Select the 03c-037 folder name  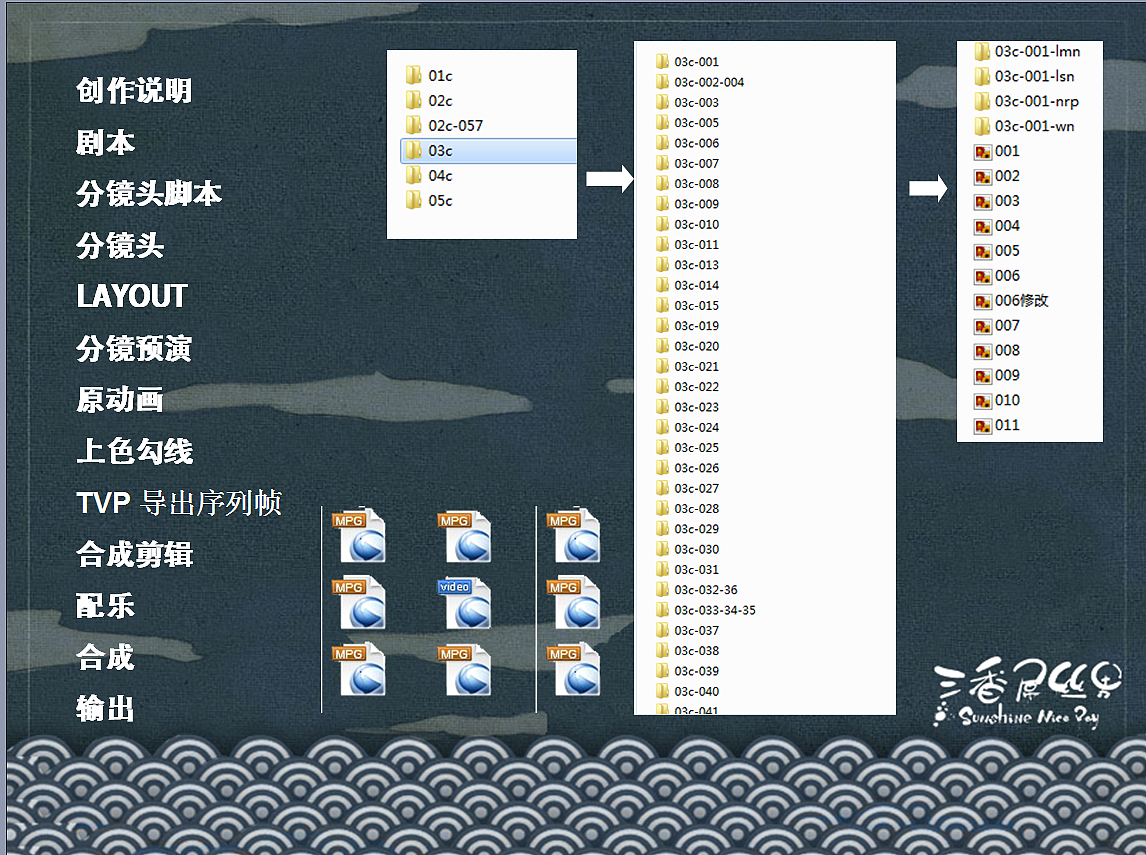[x=697, y=630]
